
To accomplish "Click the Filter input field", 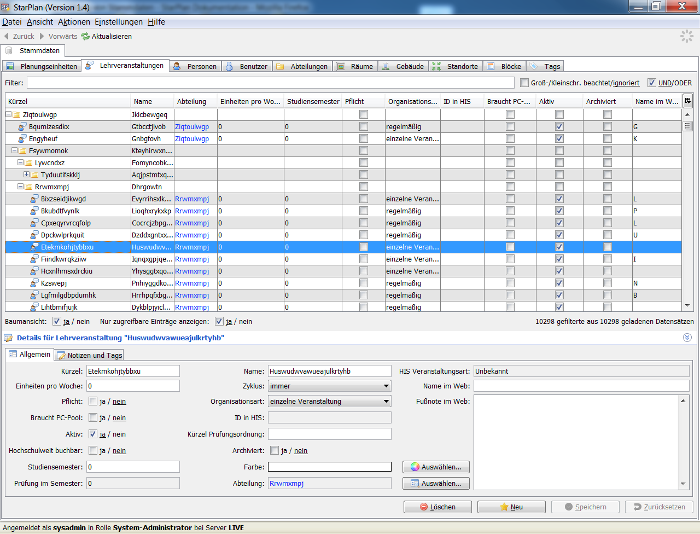I will coord(271,83).
